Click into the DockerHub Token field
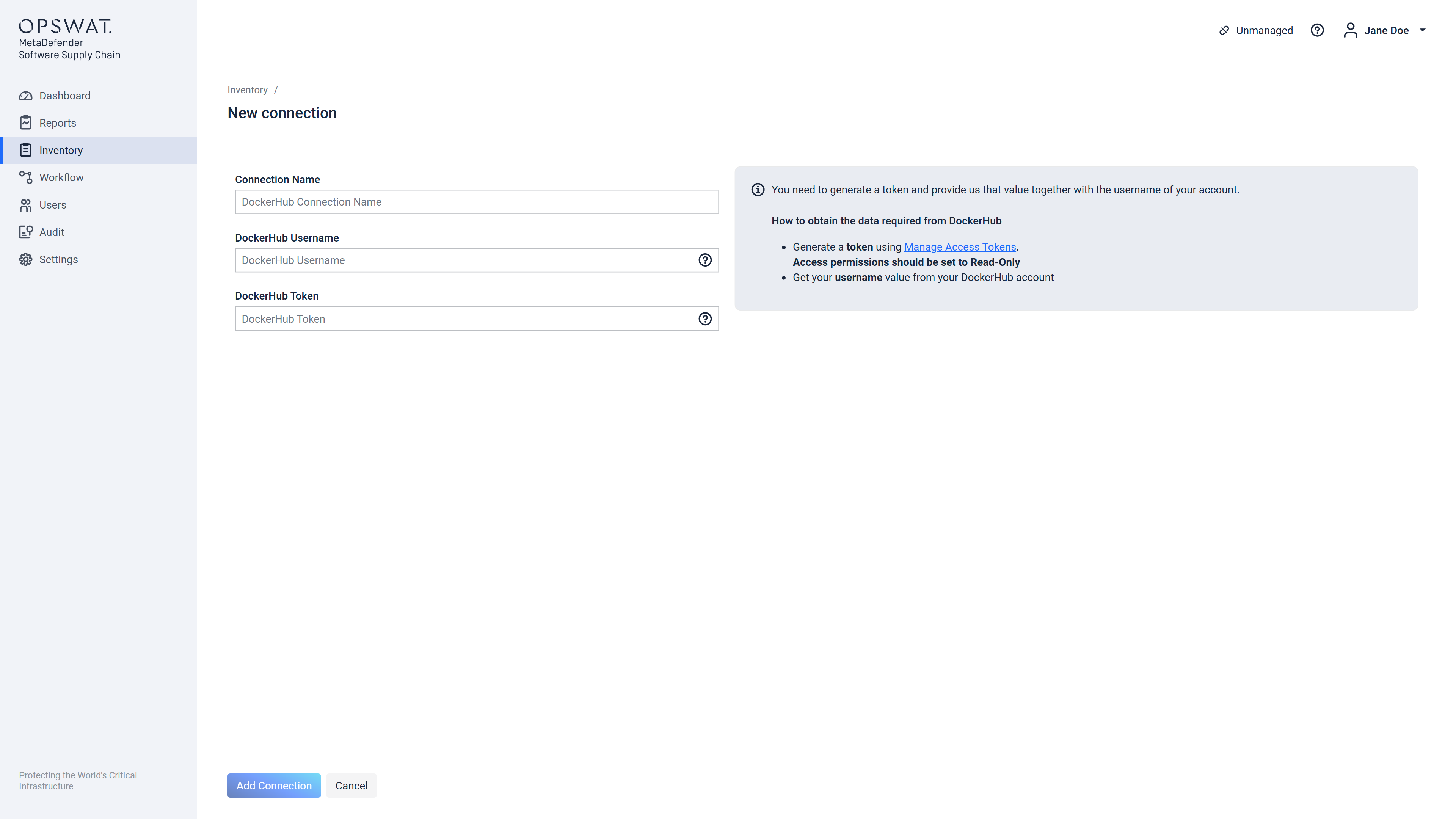This screenshot has height=819, width=1456. click(463, 319)
